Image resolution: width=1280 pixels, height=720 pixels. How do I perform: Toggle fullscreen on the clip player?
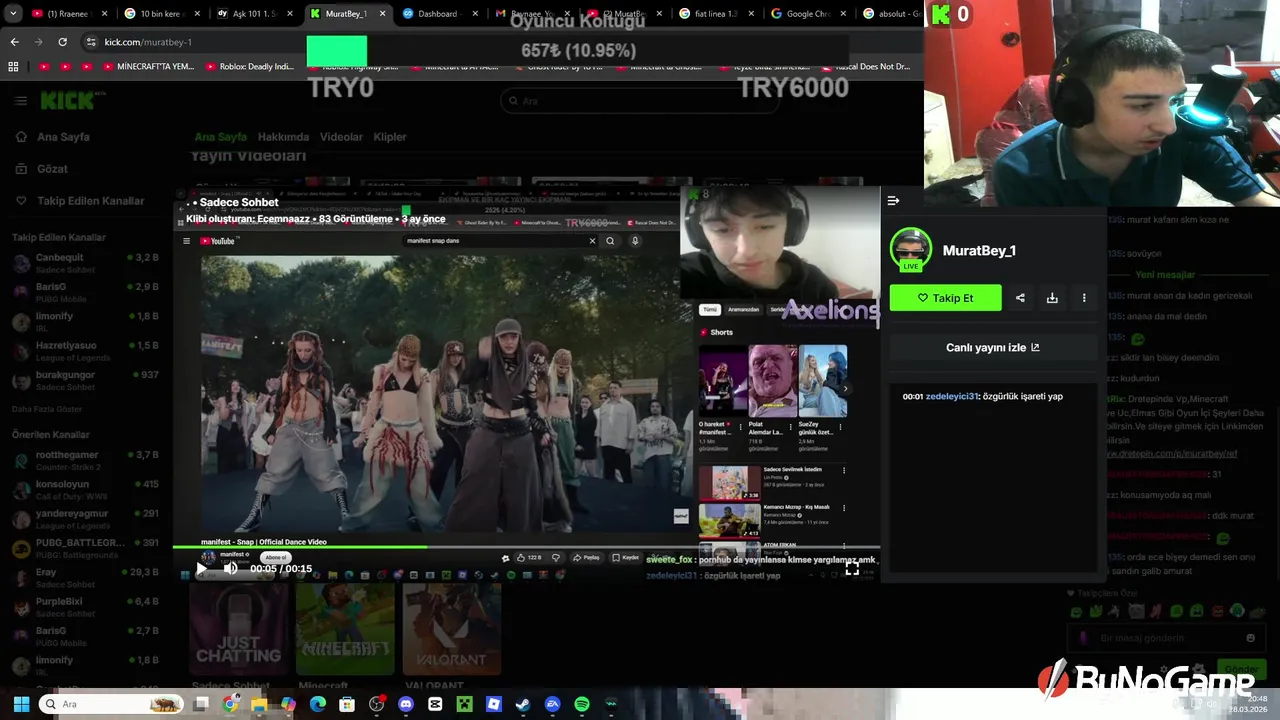click(852, 568)
